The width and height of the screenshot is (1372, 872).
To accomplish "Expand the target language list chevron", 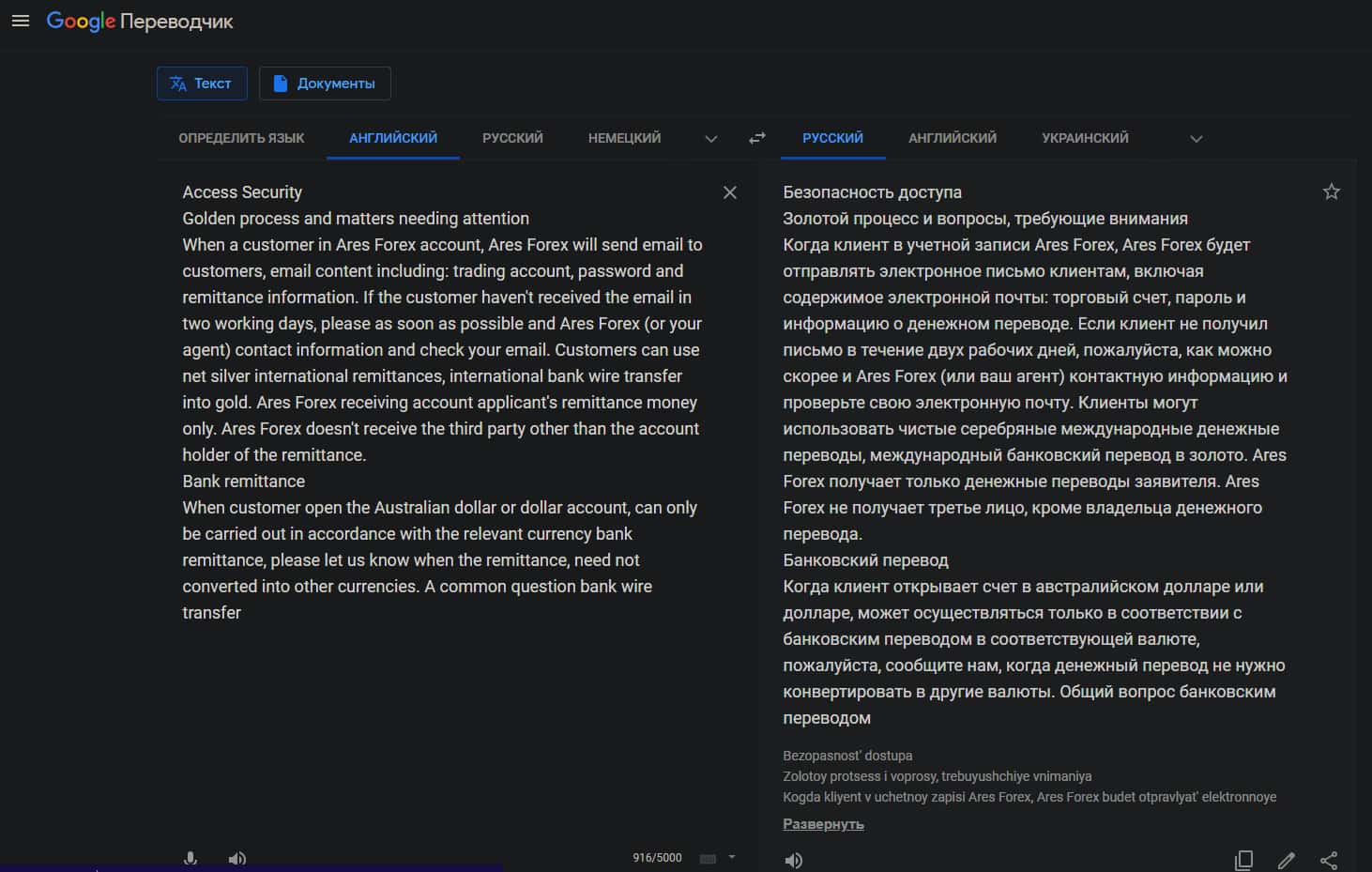I will [x=1197, y=139].
